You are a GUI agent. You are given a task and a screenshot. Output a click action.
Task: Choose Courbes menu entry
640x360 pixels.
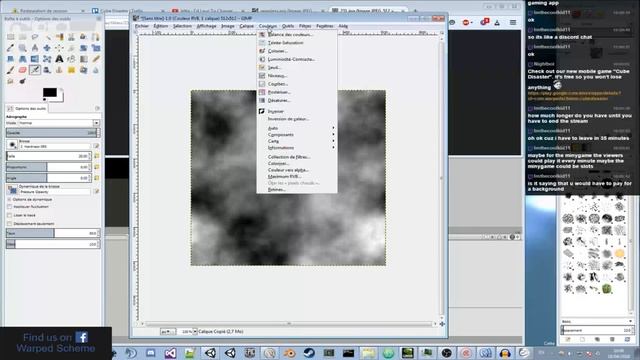coord(297,84)
